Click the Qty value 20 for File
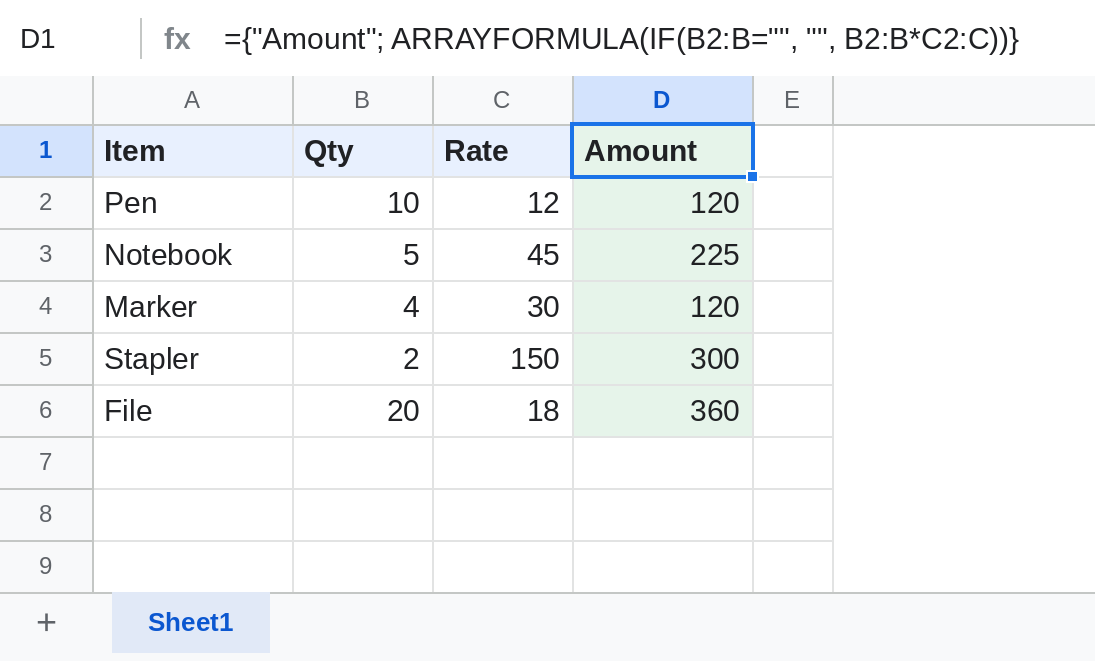The image size is (1096, 662). (x=363, y=410)
